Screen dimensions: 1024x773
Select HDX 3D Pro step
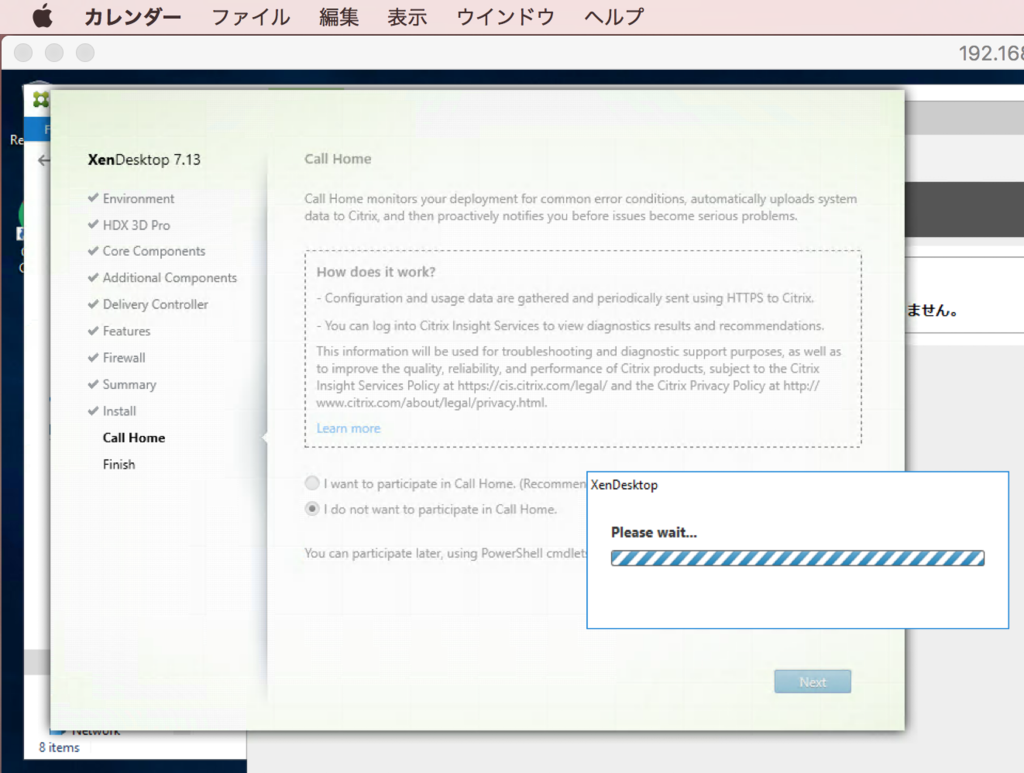coord(136,225)
